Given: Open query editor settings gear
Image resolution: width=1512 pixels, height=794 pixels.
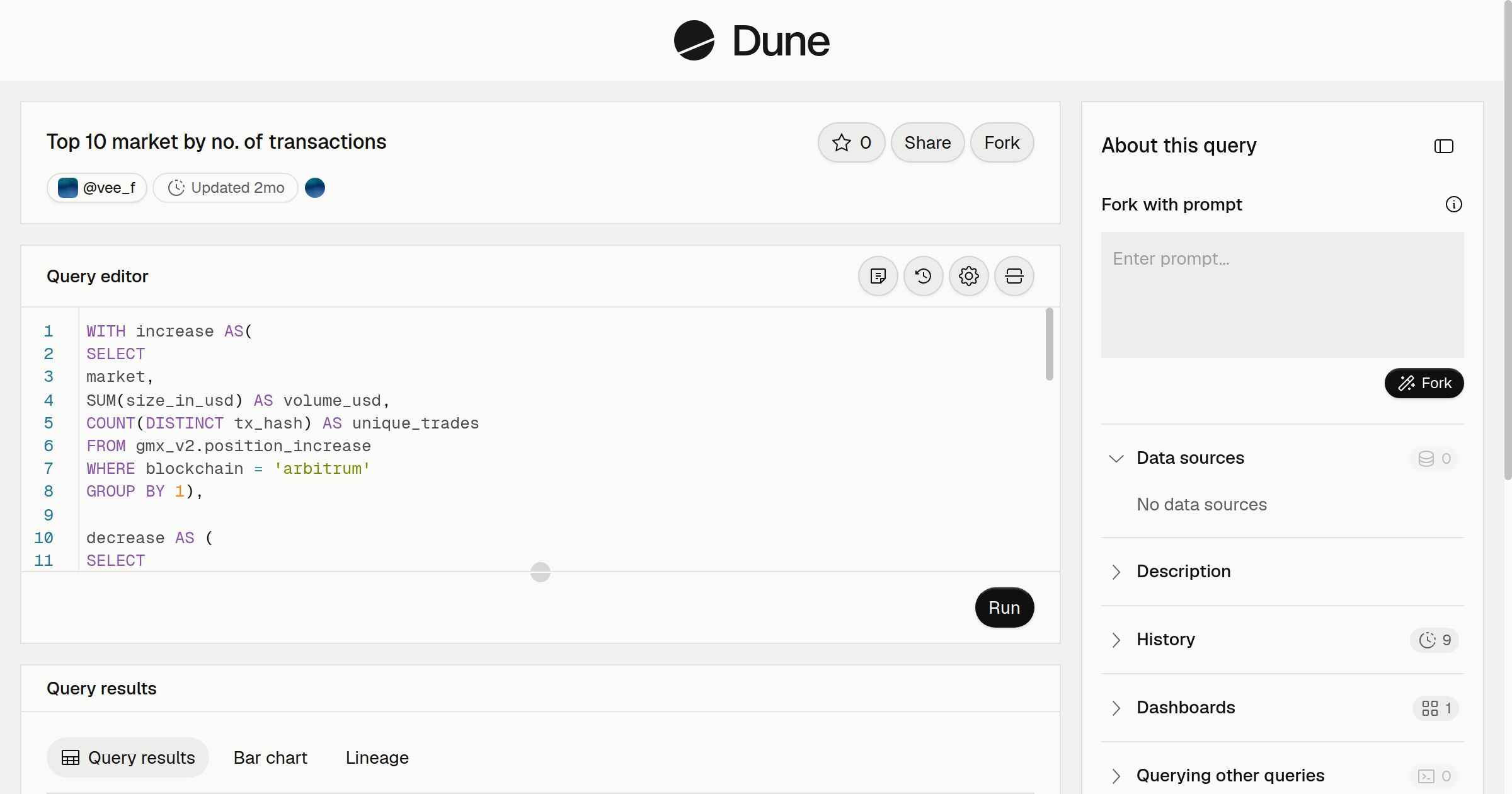Looking at the screenshot, I should pos(968,276).
